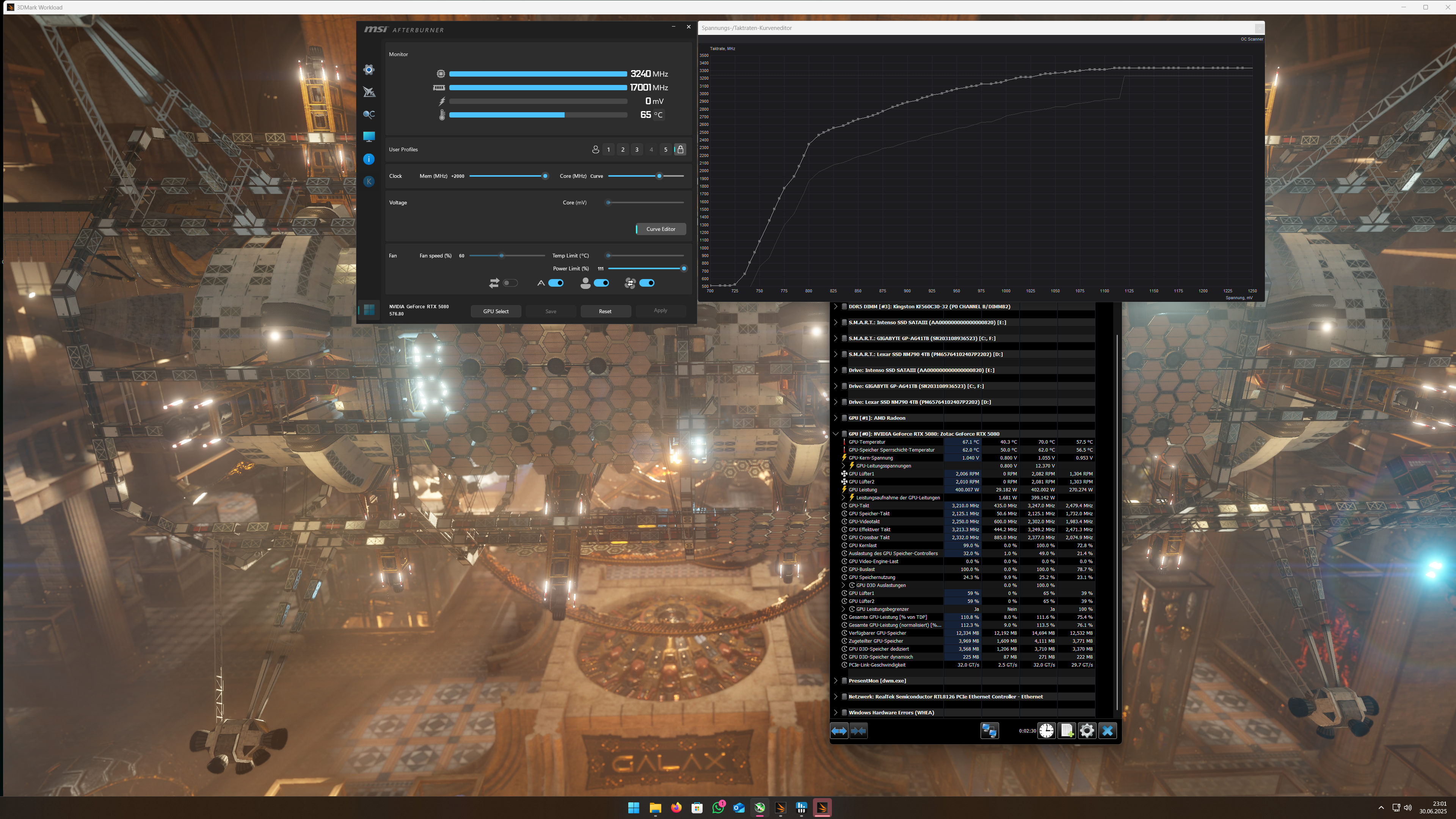1456x819 pixels.
Task: Click the blue info icon in sidebar
Action: [369, 159]
